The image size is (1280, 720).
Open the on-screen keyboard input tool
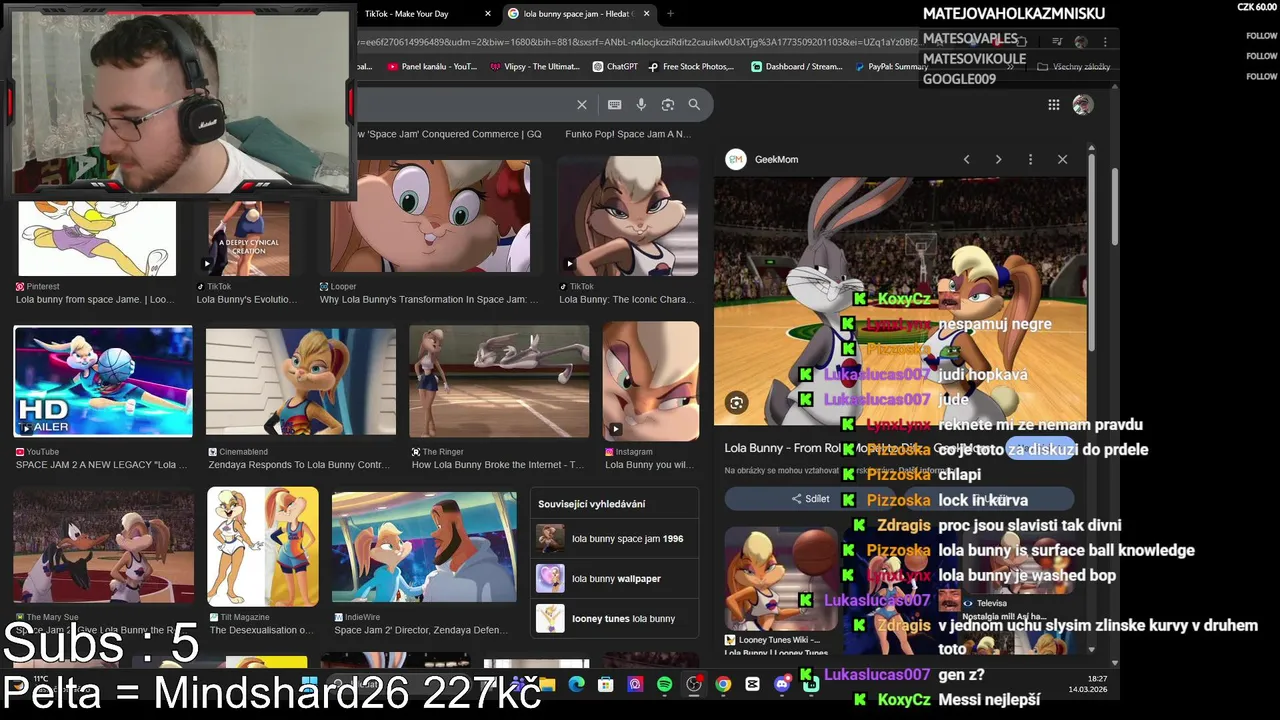pos(614,105)
